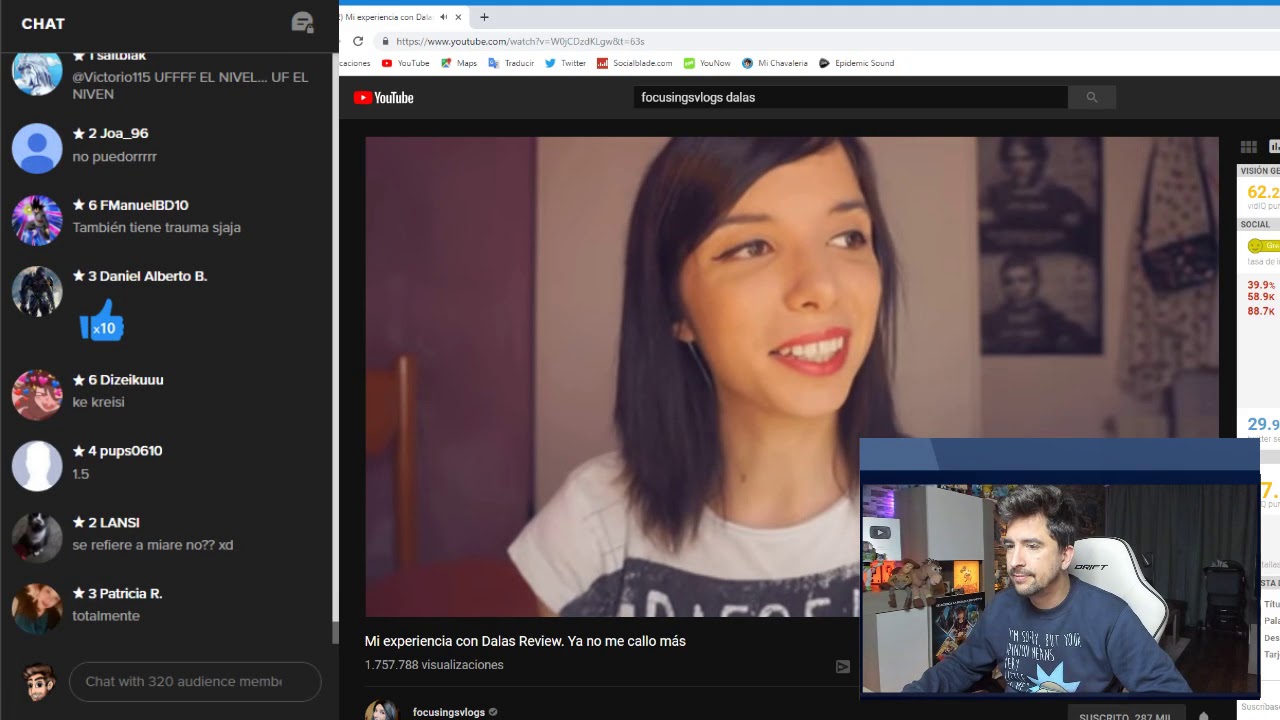Click the YouTube search magnifier button

pyautogui.click(x=1092, y=97)
